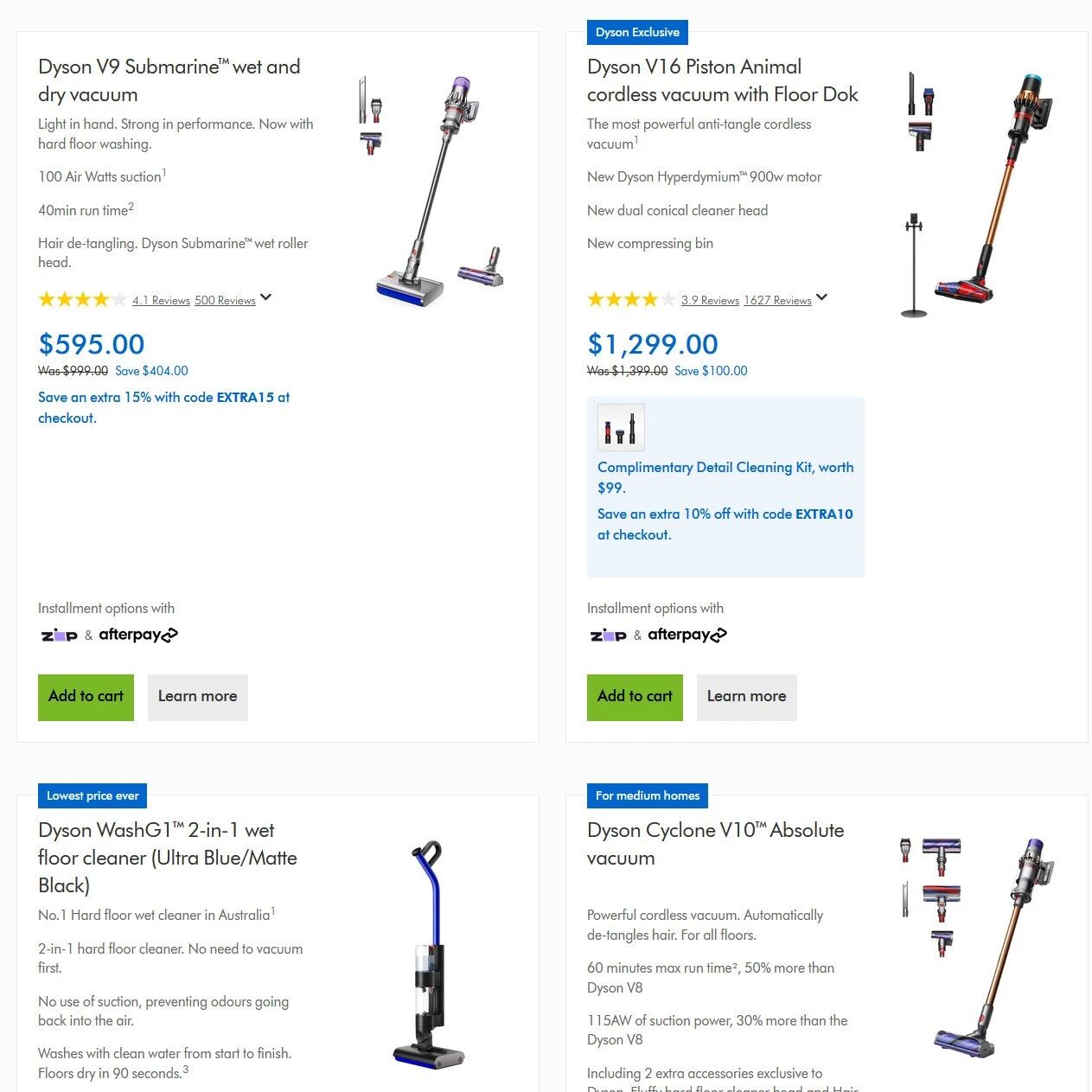Learn more about Dyson V9 Submarine
The image size is (1092, 1092).
coord(198,697)
